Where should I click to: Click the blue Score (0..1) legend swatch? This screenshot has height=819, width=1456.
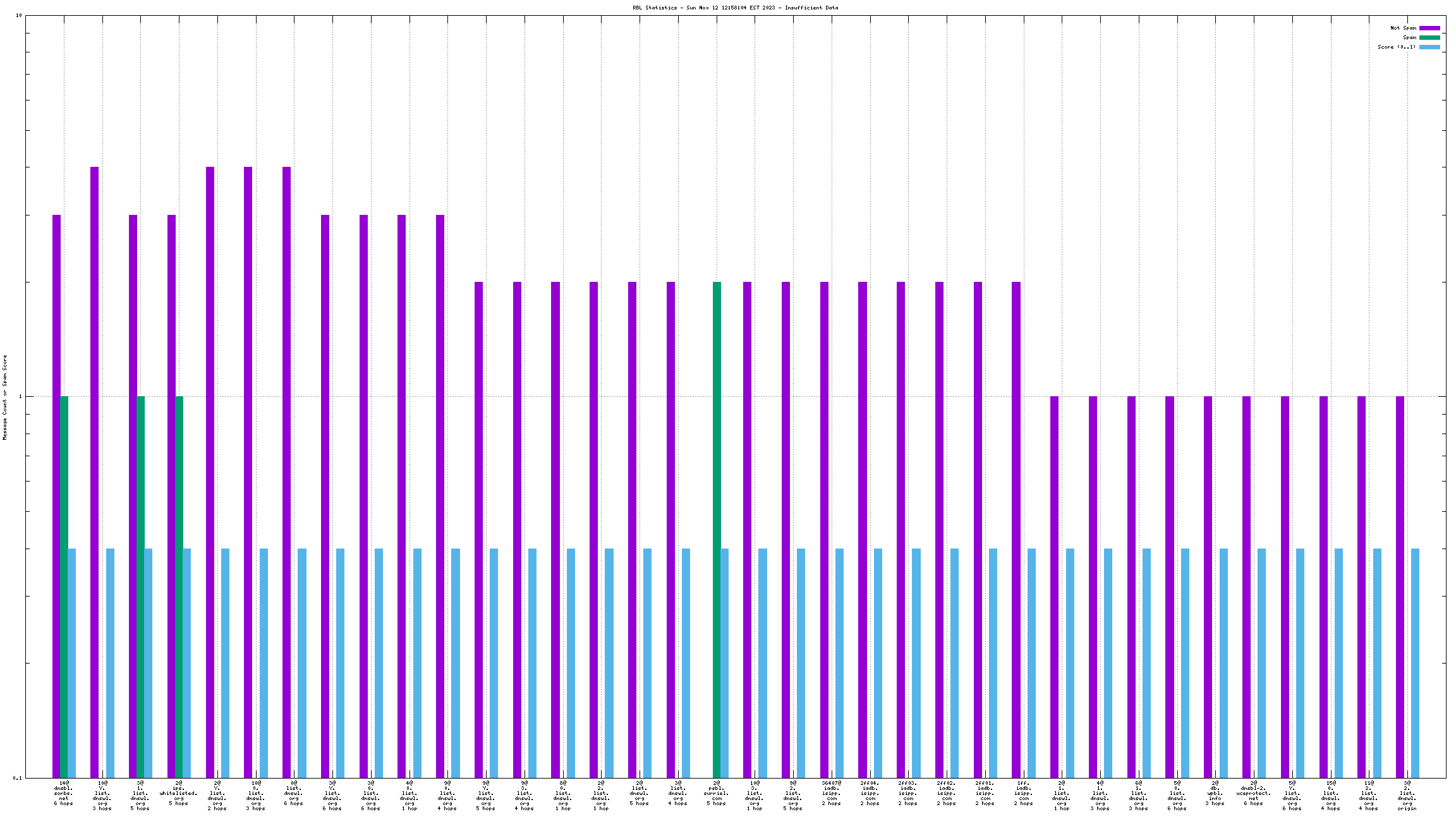pos(1429,47)
